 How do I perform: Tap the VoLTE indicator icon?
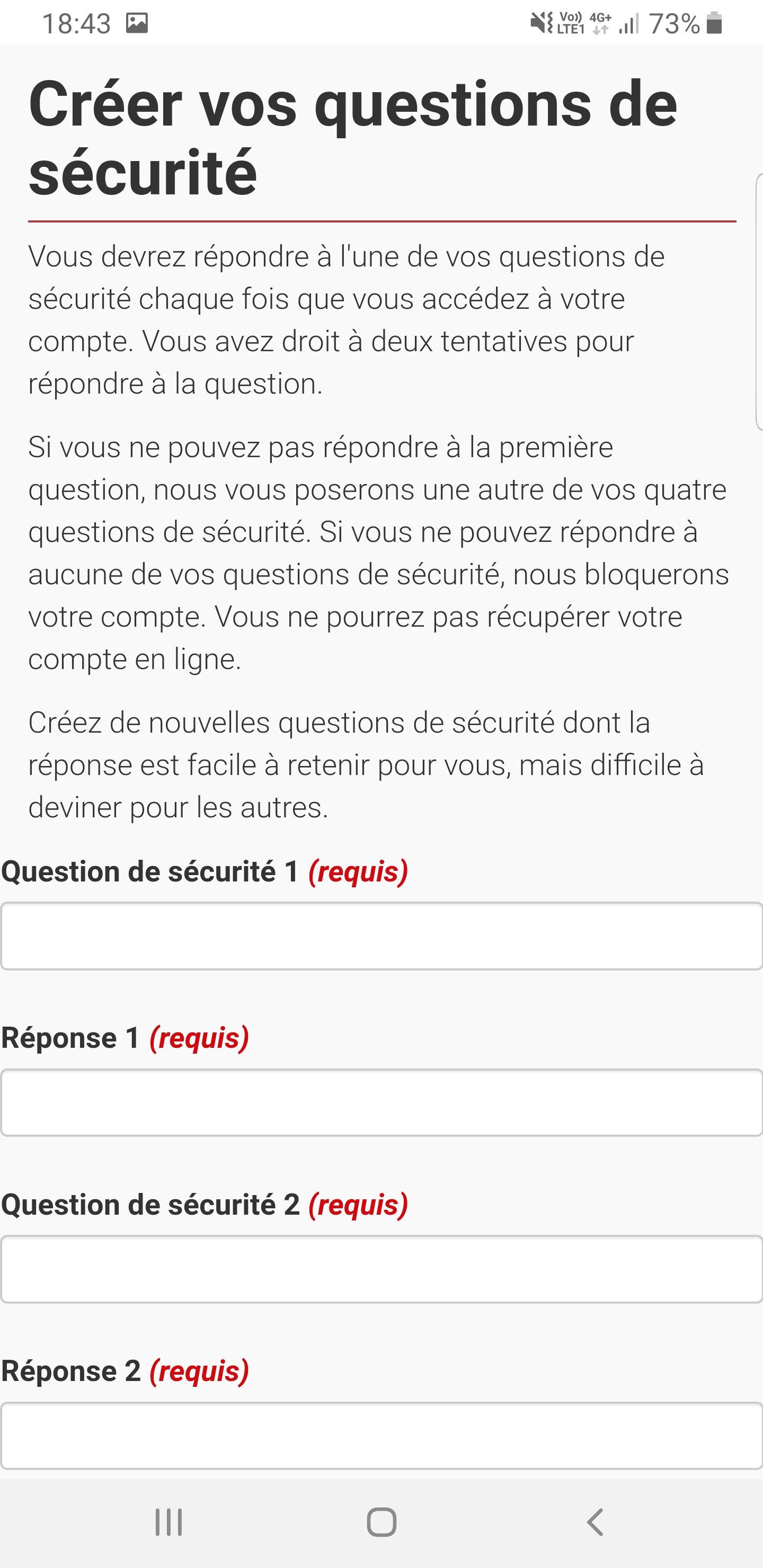click(x=571, y=23)
